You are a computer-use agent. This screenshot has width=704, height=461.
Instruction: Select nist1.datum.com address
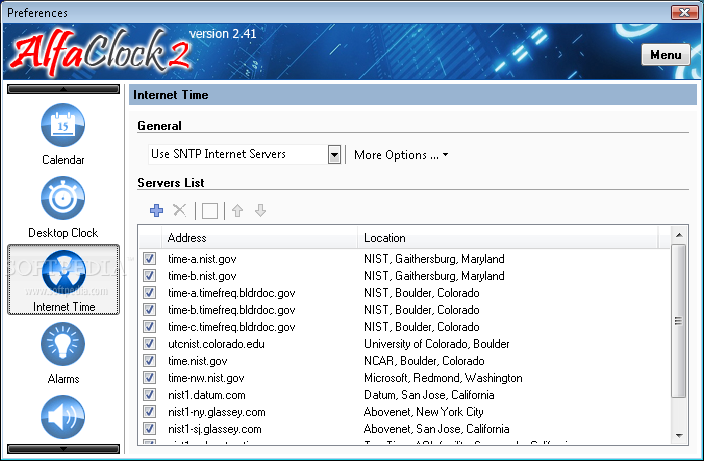pos(207,395)
